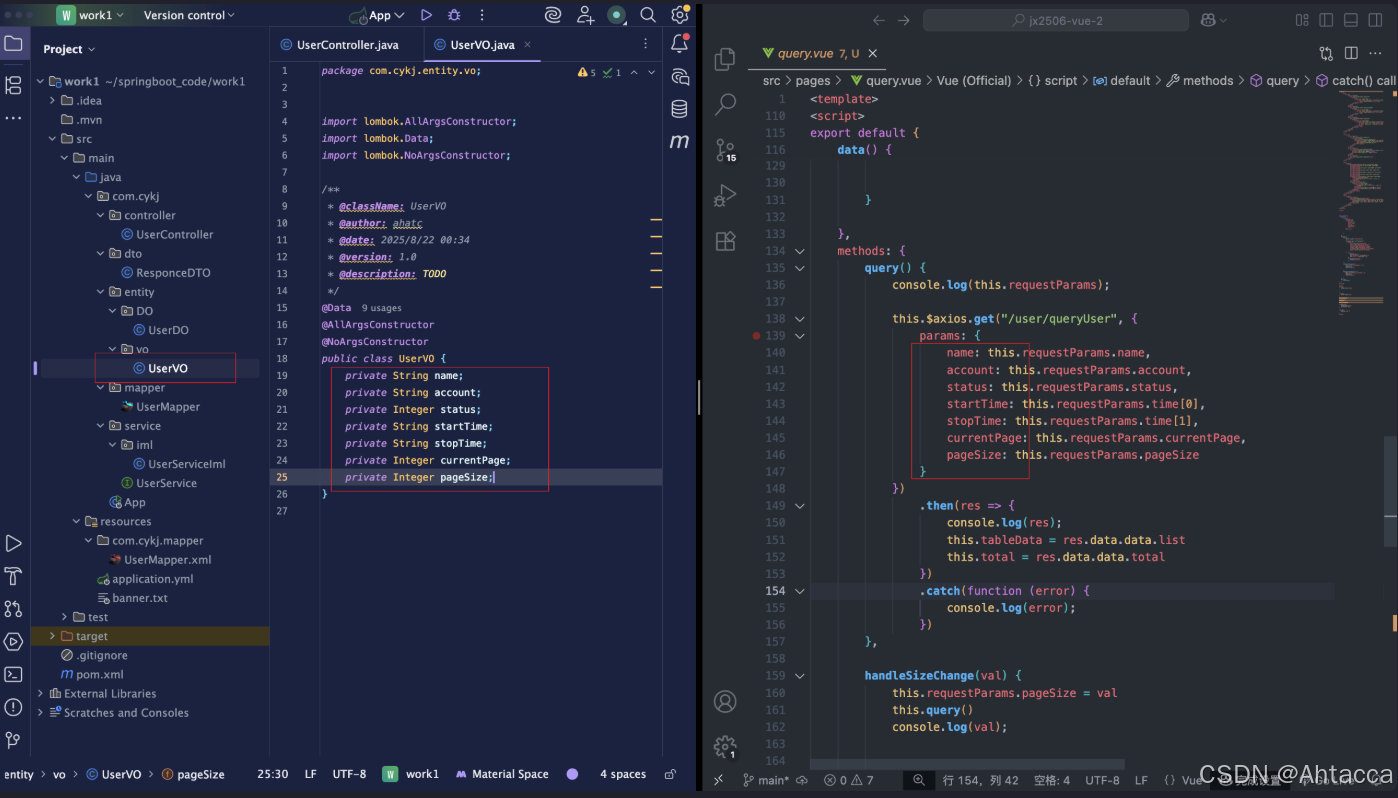The image size is (1398, 798).
Task: Fold the methods block at line 134
Action: tap(799, 251)
